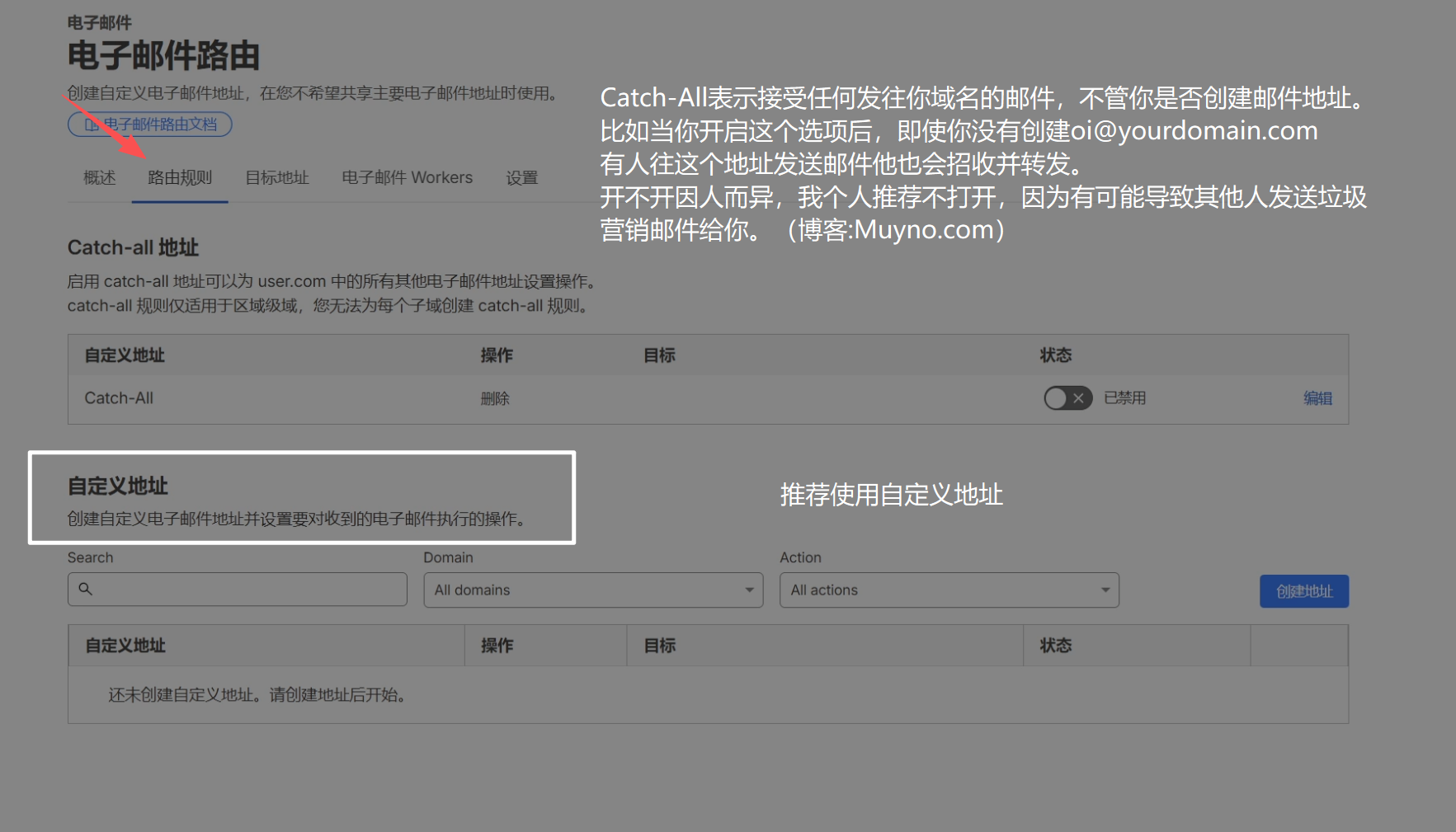Click the external link icon beside 电子邮件路由文档

click(x=91, y=125)
